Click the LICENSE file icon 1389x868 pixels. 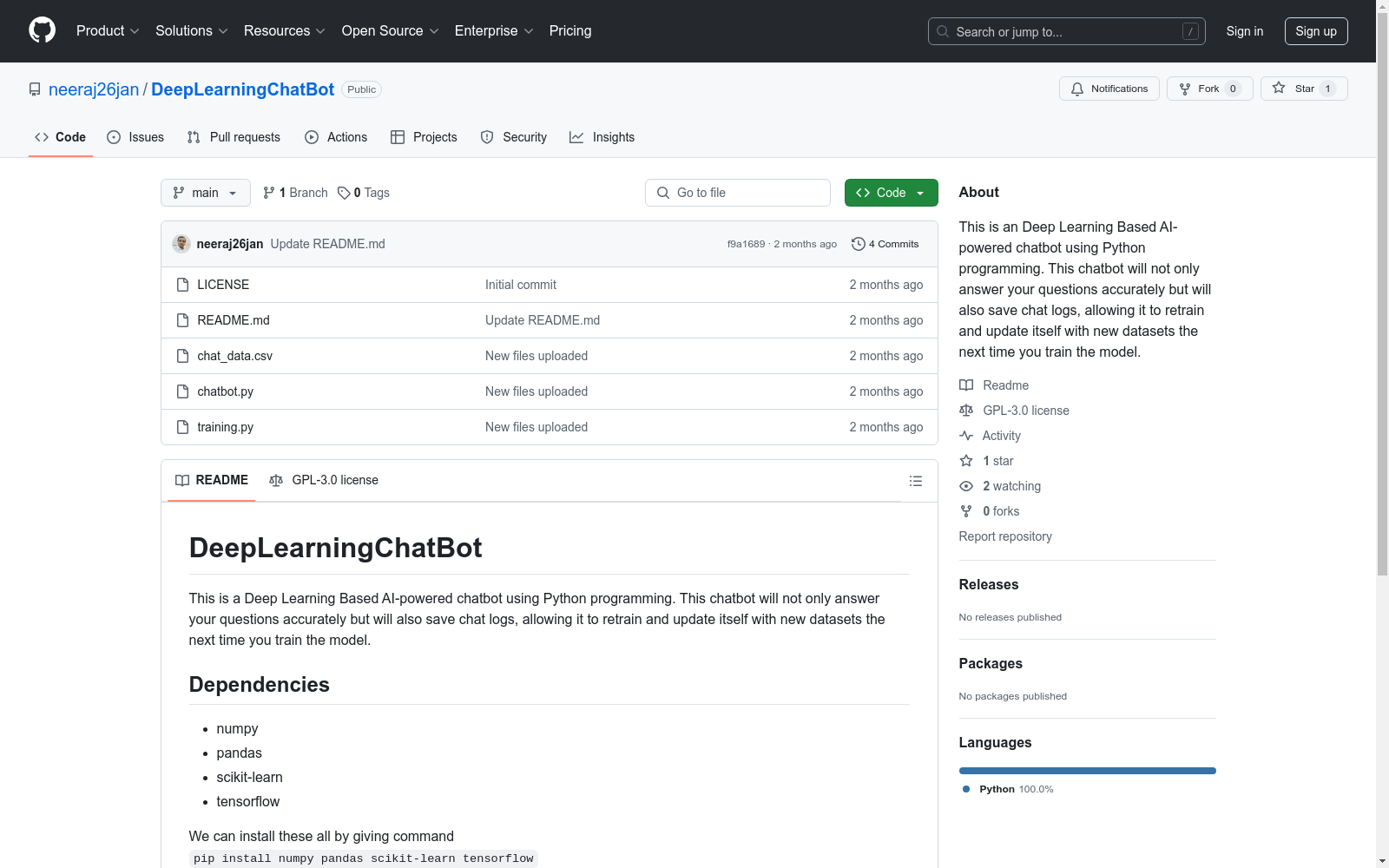point(182,285)
